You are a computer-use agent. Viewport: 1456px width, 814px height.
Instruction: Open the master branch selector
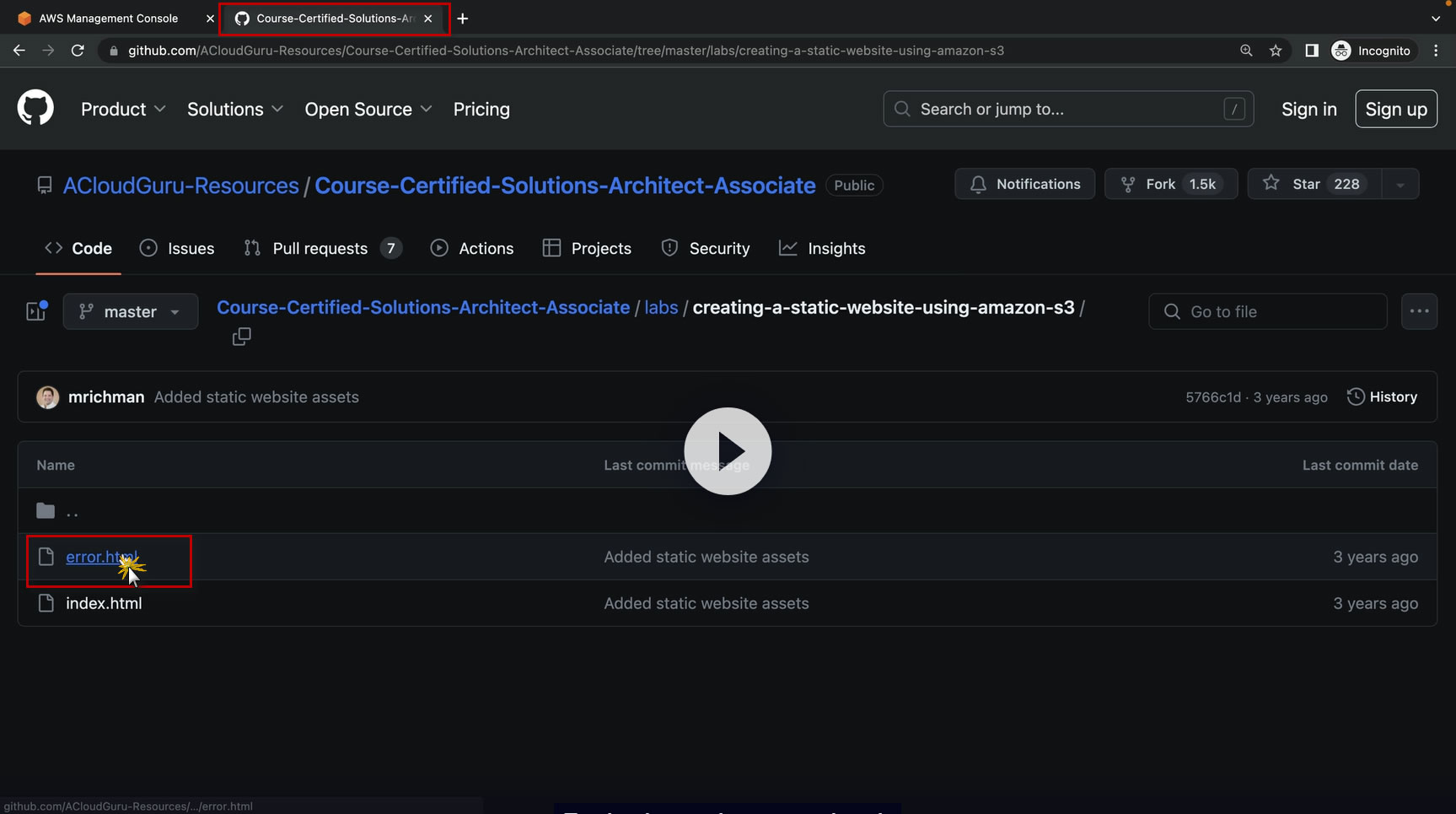point(131,311)
